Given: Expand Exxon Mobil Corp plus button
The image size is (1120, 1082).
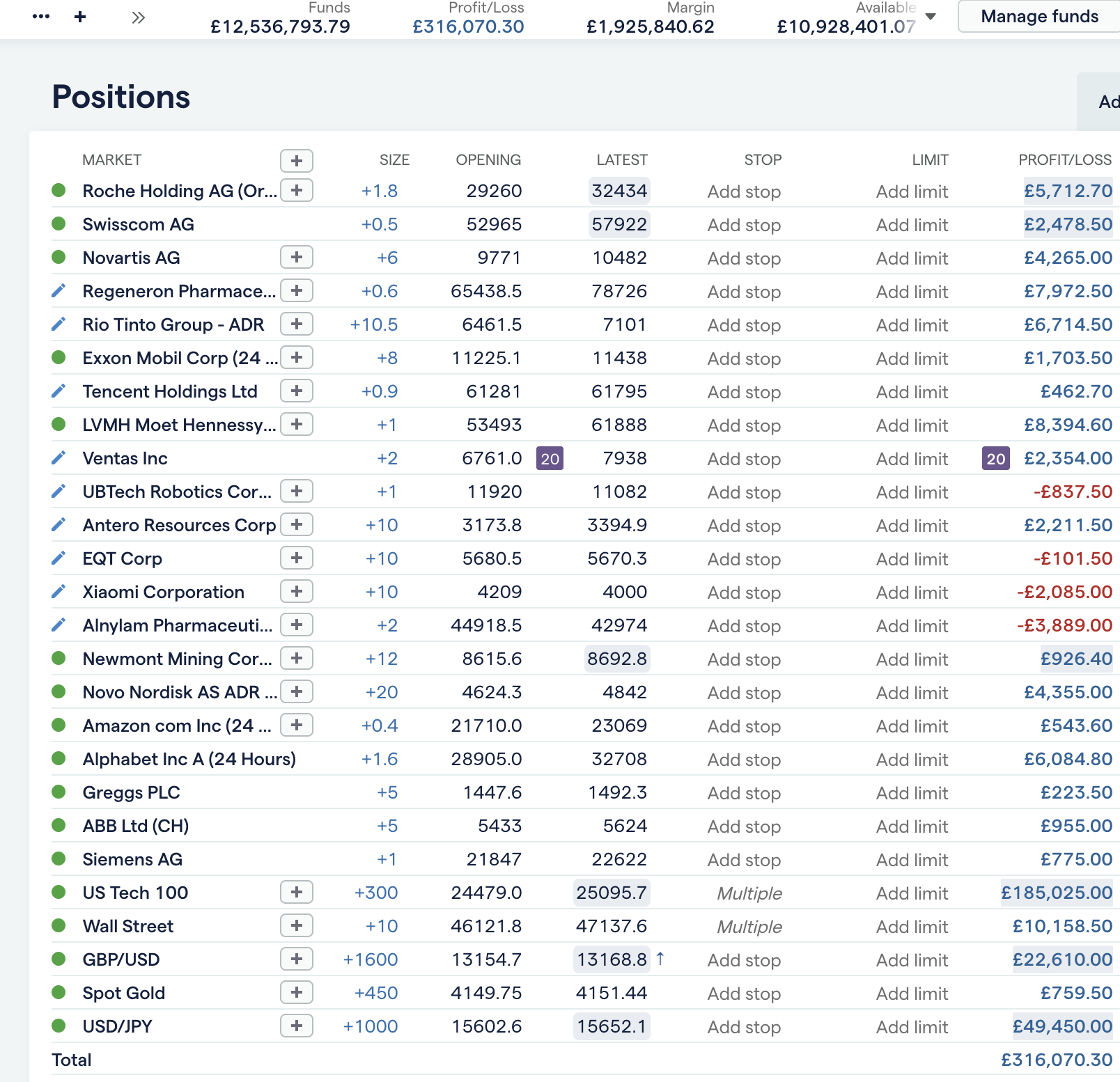Looking at the screenshot, I should (297, 357).
